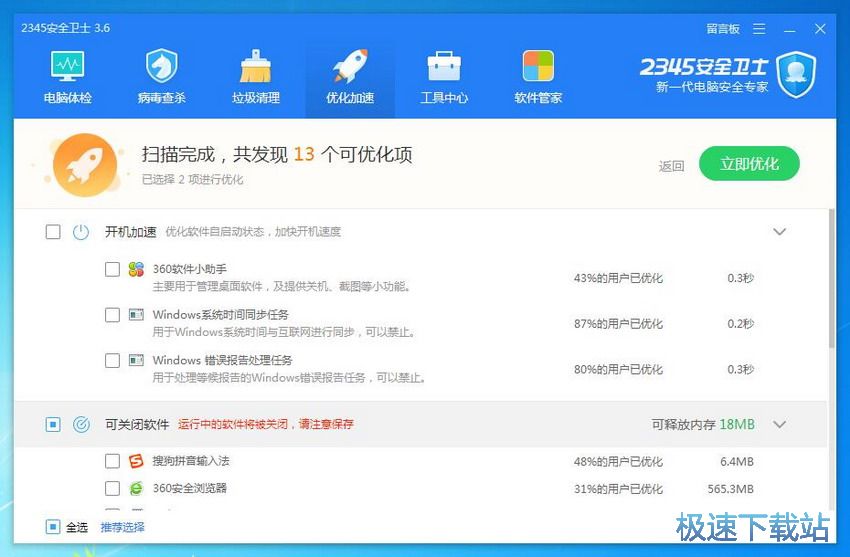The height and width of the screenshot is (557, 850).
Task: Check the 360安全浏览器 checkbox
Action: pos(112,488)
